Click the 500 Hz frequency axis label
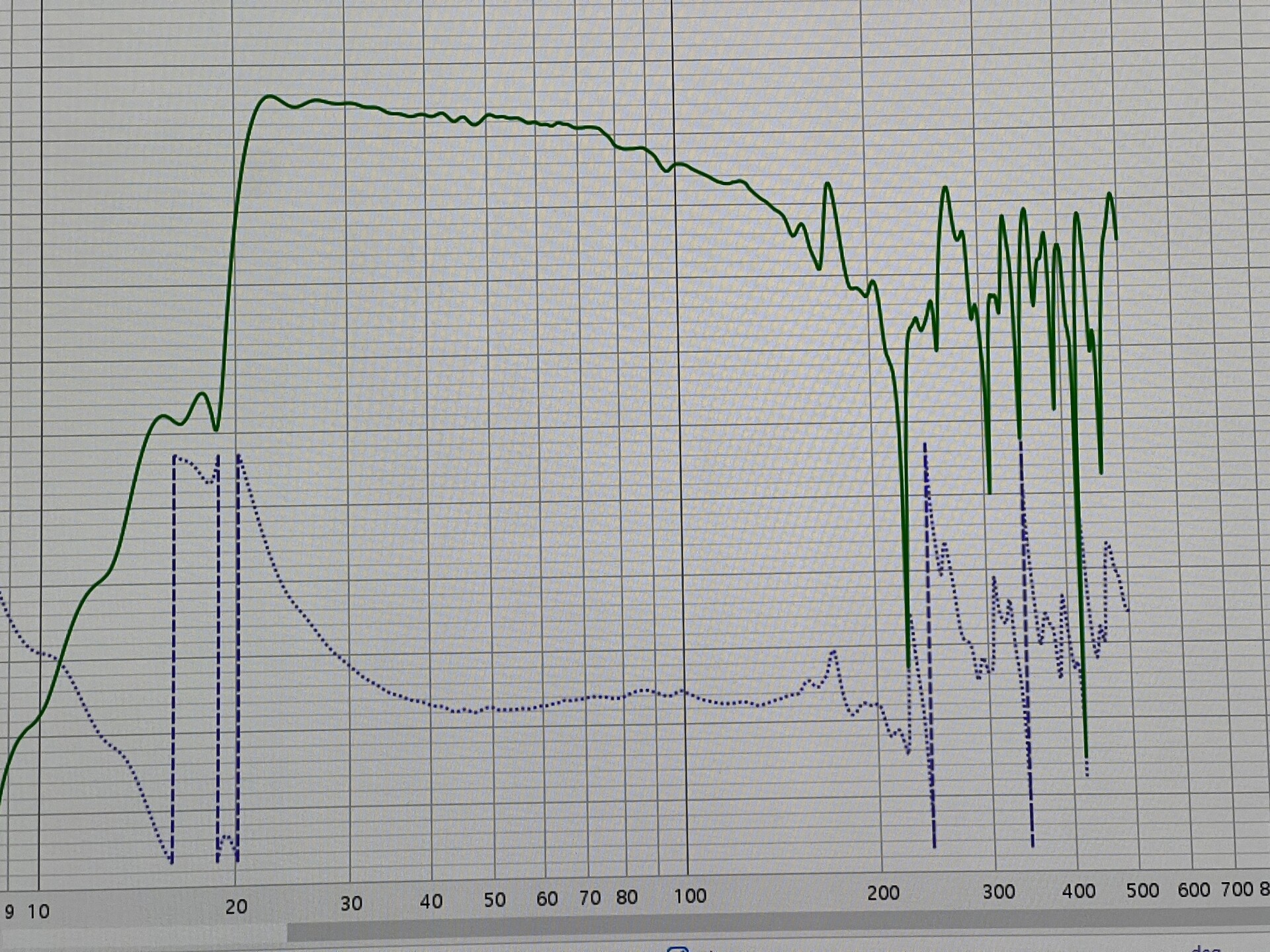Viewport: 1270px width, 952px height. click(x=1142, y=891)
